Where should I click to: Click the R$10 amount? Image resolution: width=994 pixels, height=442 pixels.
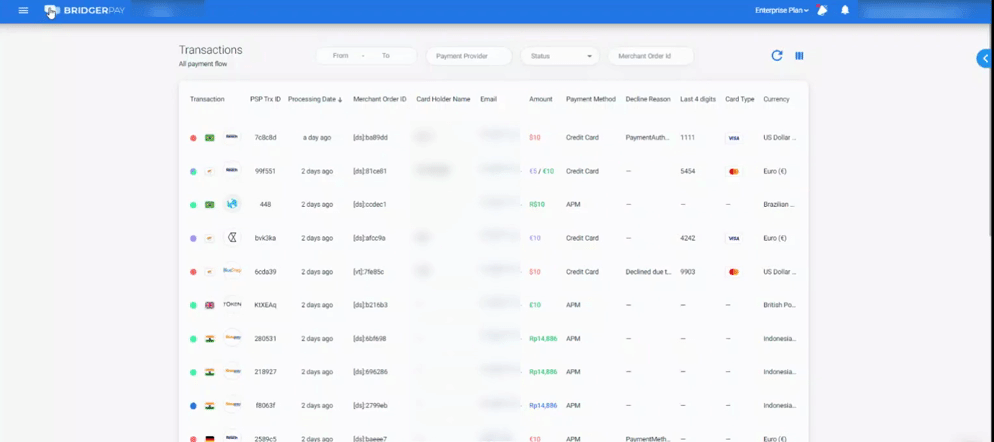pyautogui.click(x=537, y=205)
